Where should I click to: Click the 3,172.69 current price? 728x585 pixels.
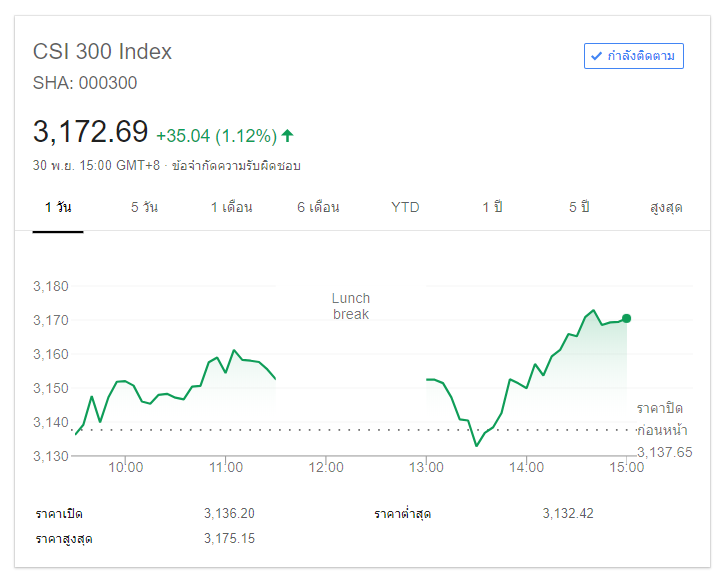tap(91, 131)
